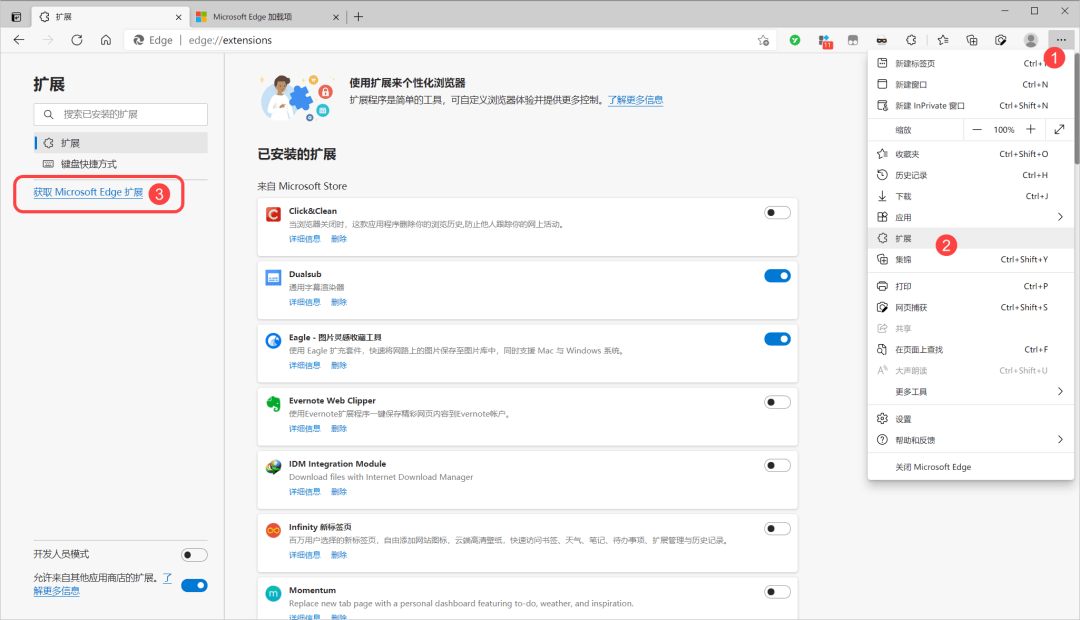The image size is (1080, 620).
Task: Enable the IDM Integration Module toggle
Action: pyautogui.click(x=777, y=466)
